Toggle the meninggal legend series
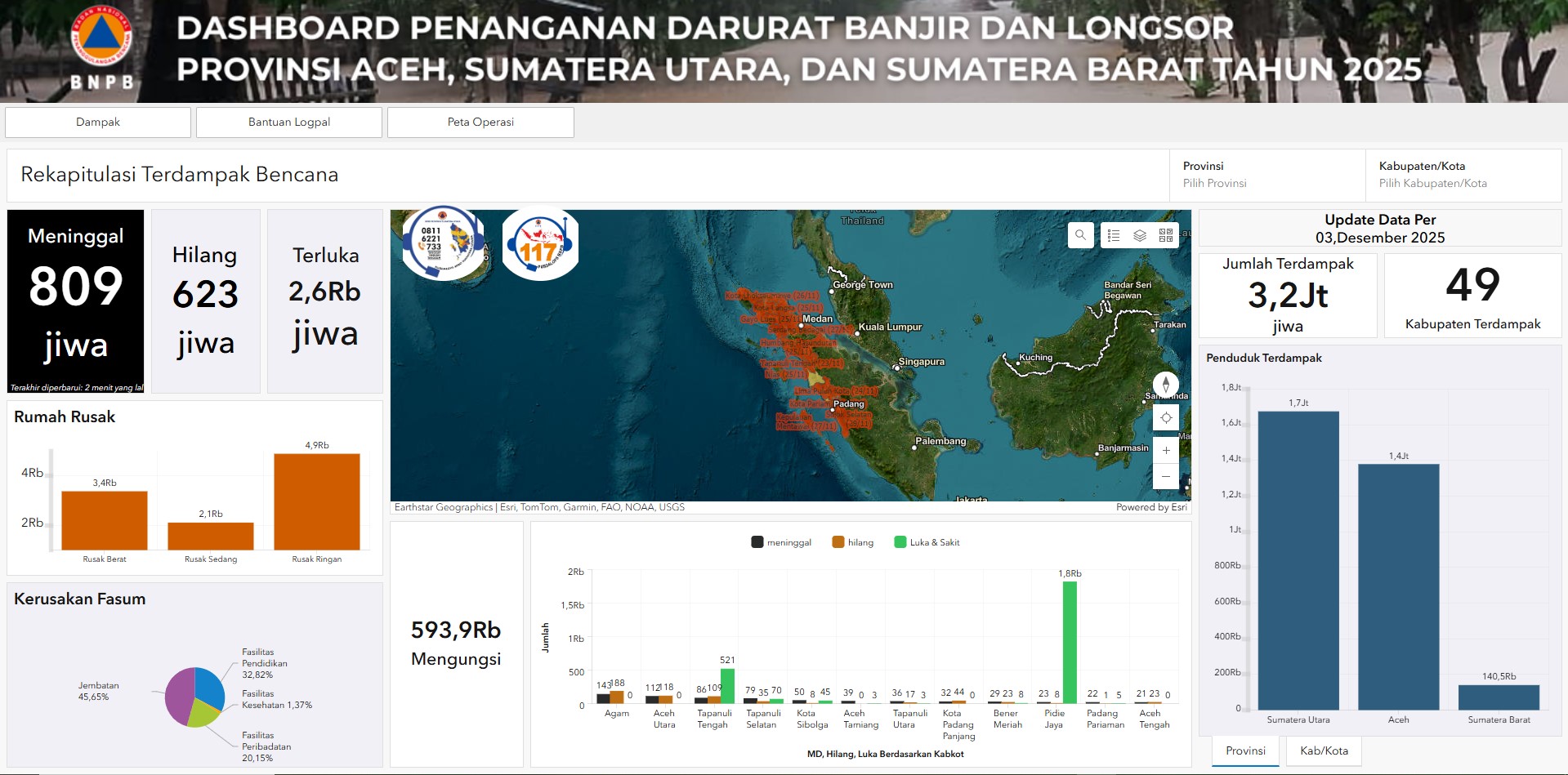1568x775 pixels. (781, 542)
